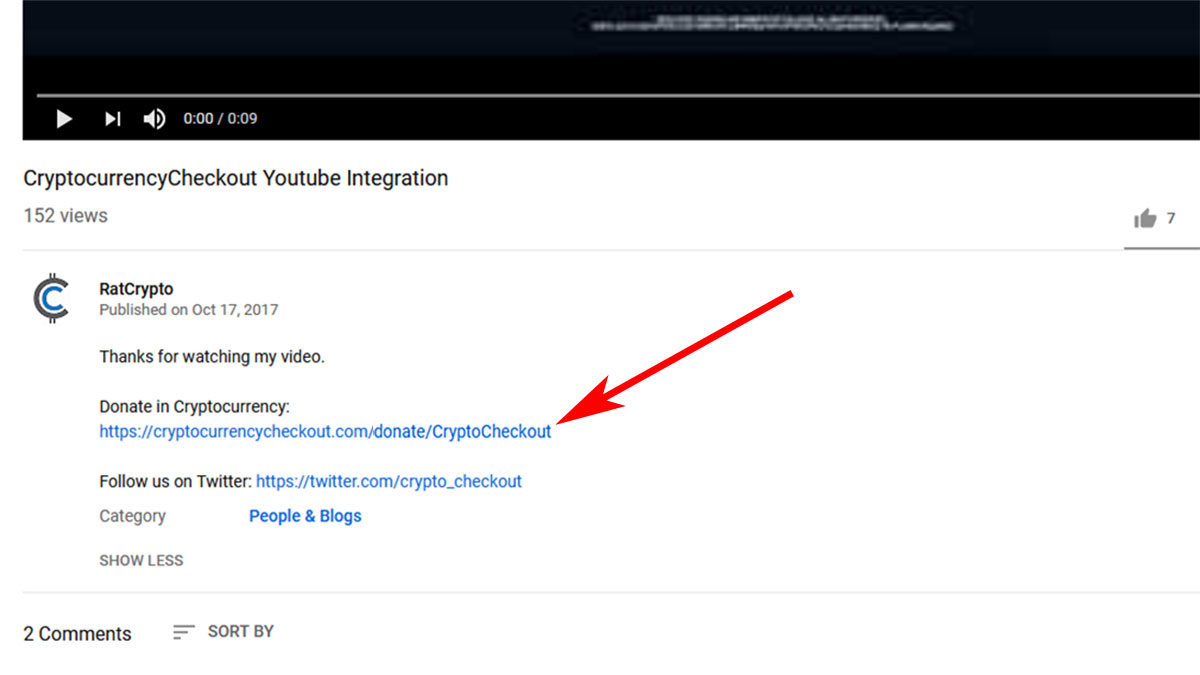This screenshot has height=675, width=1200.
Task: Click the video title text
Action: (236, 179)
